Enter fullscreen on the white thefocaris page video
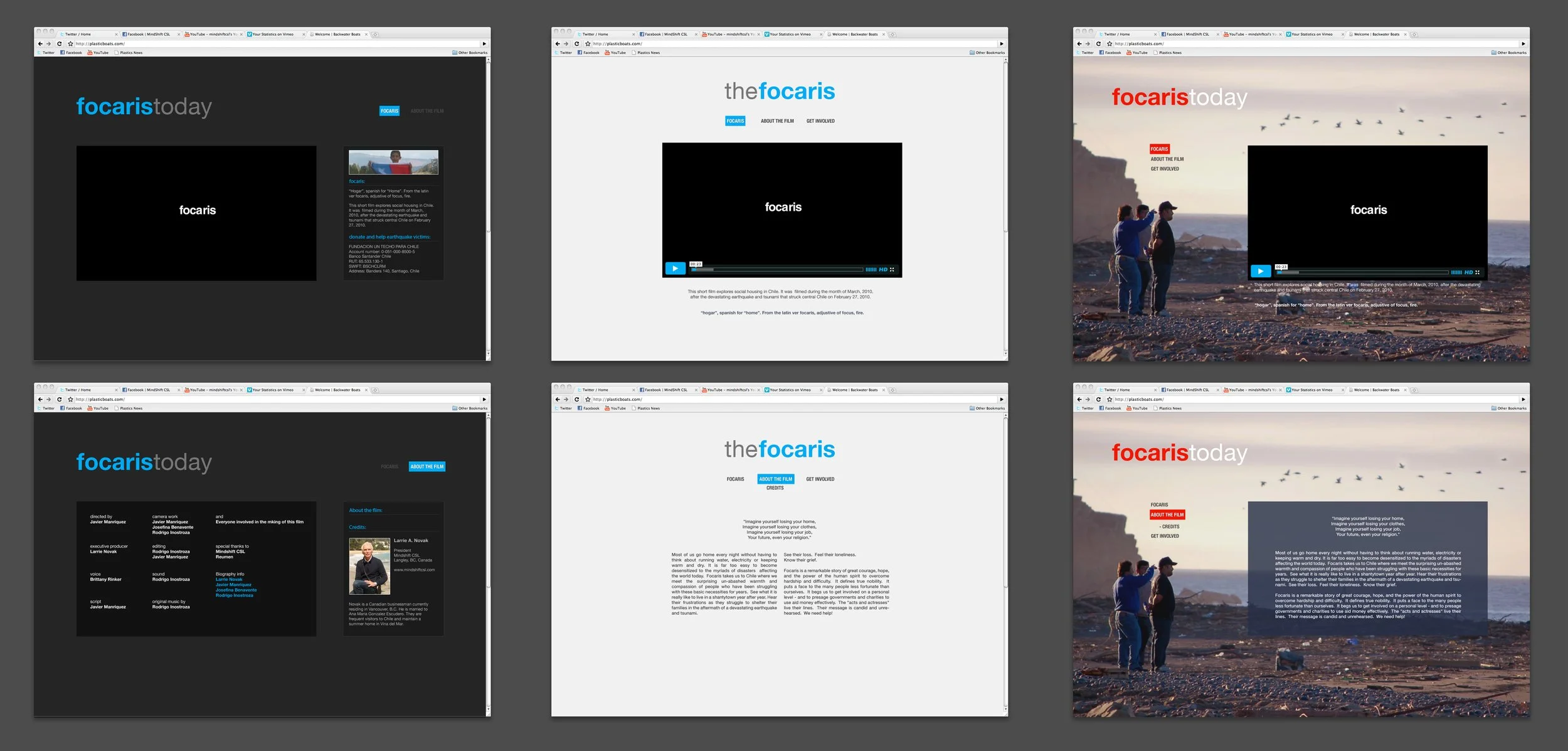 click(x=892, y=270)
